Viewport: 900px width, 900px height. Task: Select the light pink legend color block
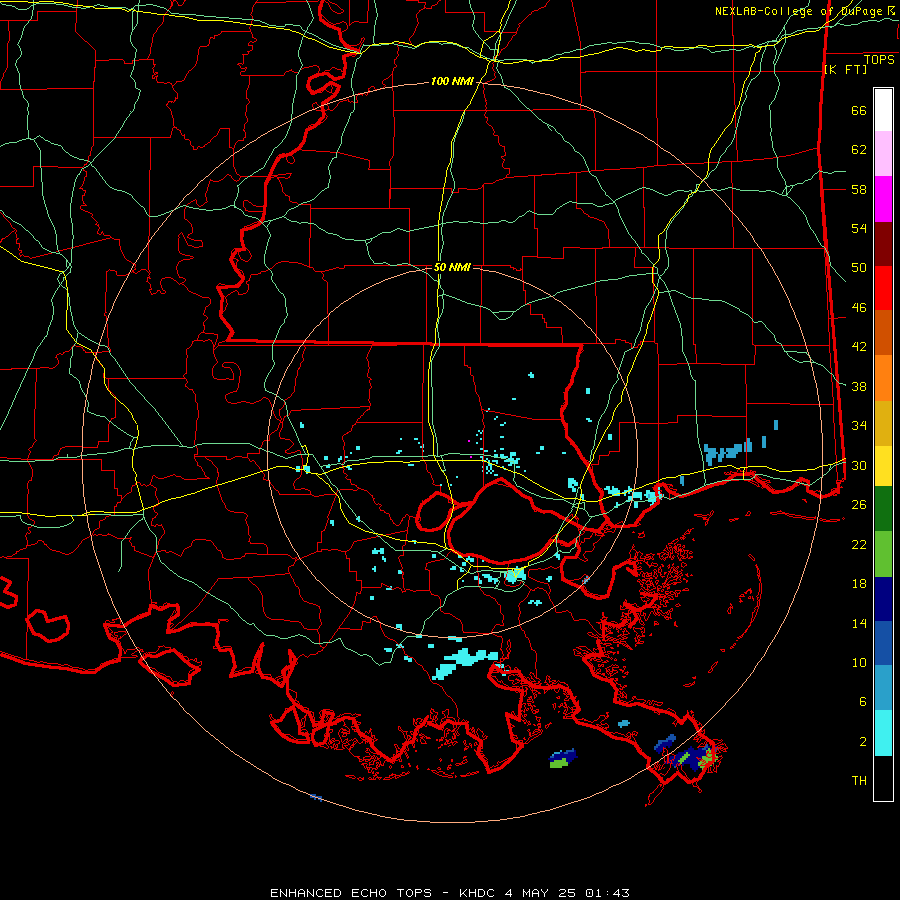point(883,154)
